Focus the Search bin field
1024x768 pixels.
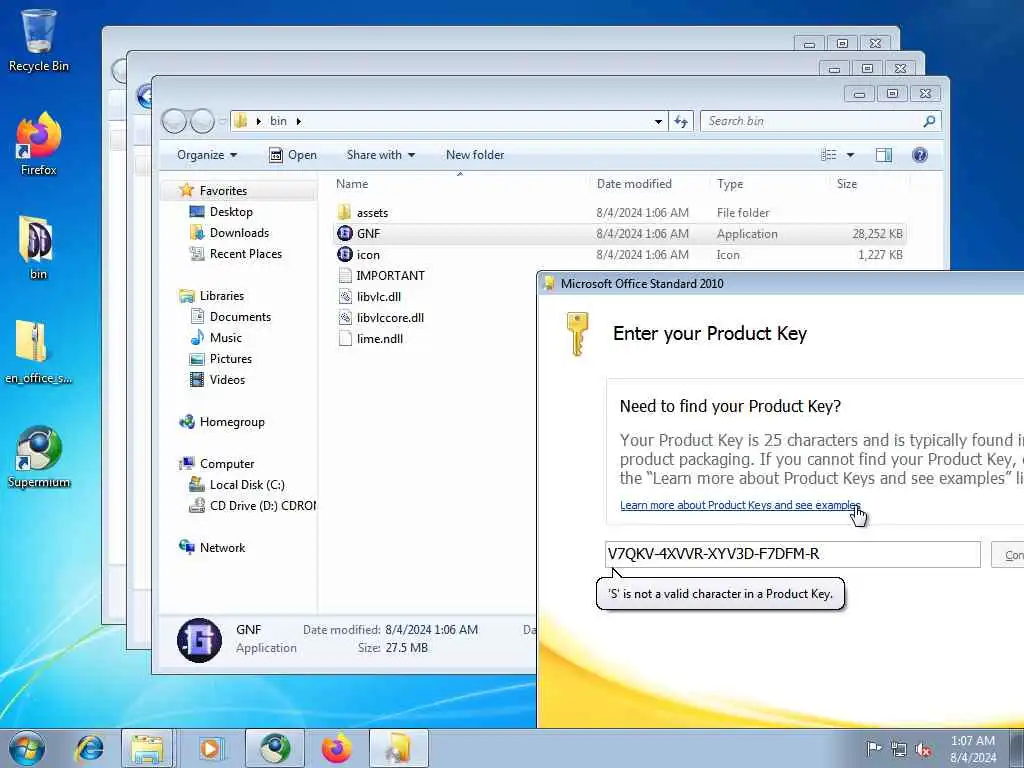pyautogui.click(x=821, y=121)
